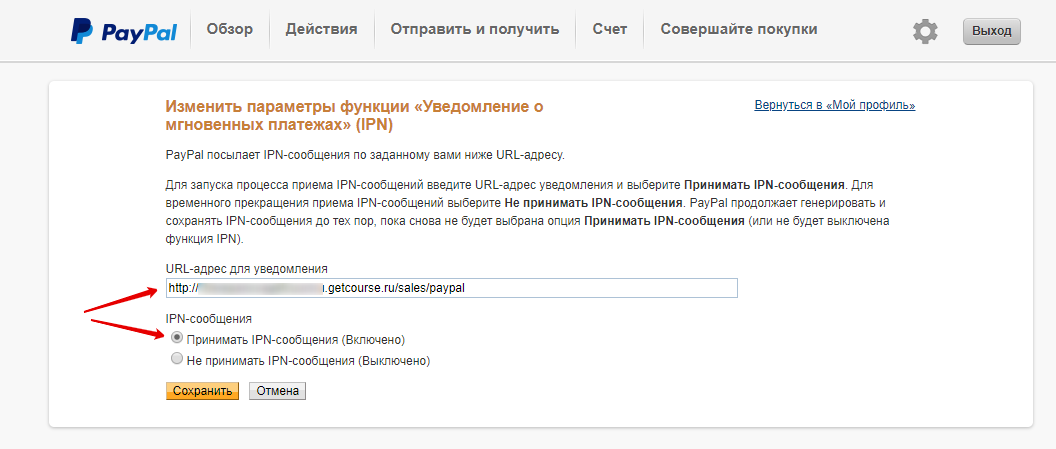Open Отправить и получить section
Screen dimensions: 1056x449
475,29
